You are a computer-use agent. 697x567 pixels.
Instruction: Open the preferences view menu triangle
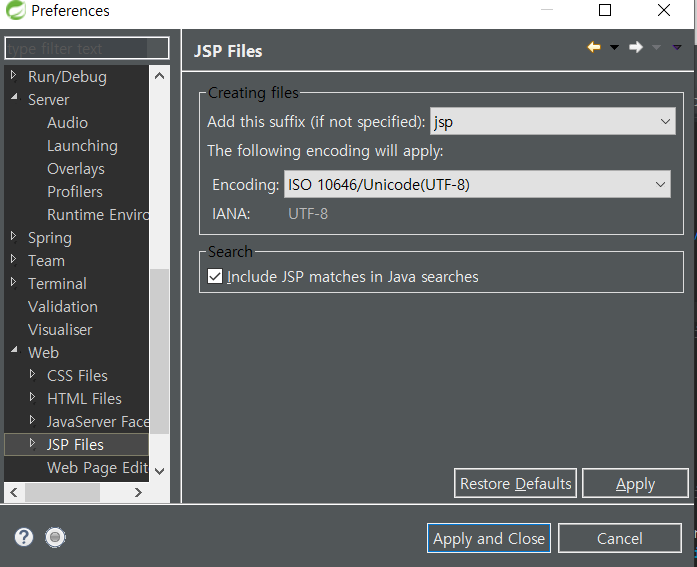(677, 47)
